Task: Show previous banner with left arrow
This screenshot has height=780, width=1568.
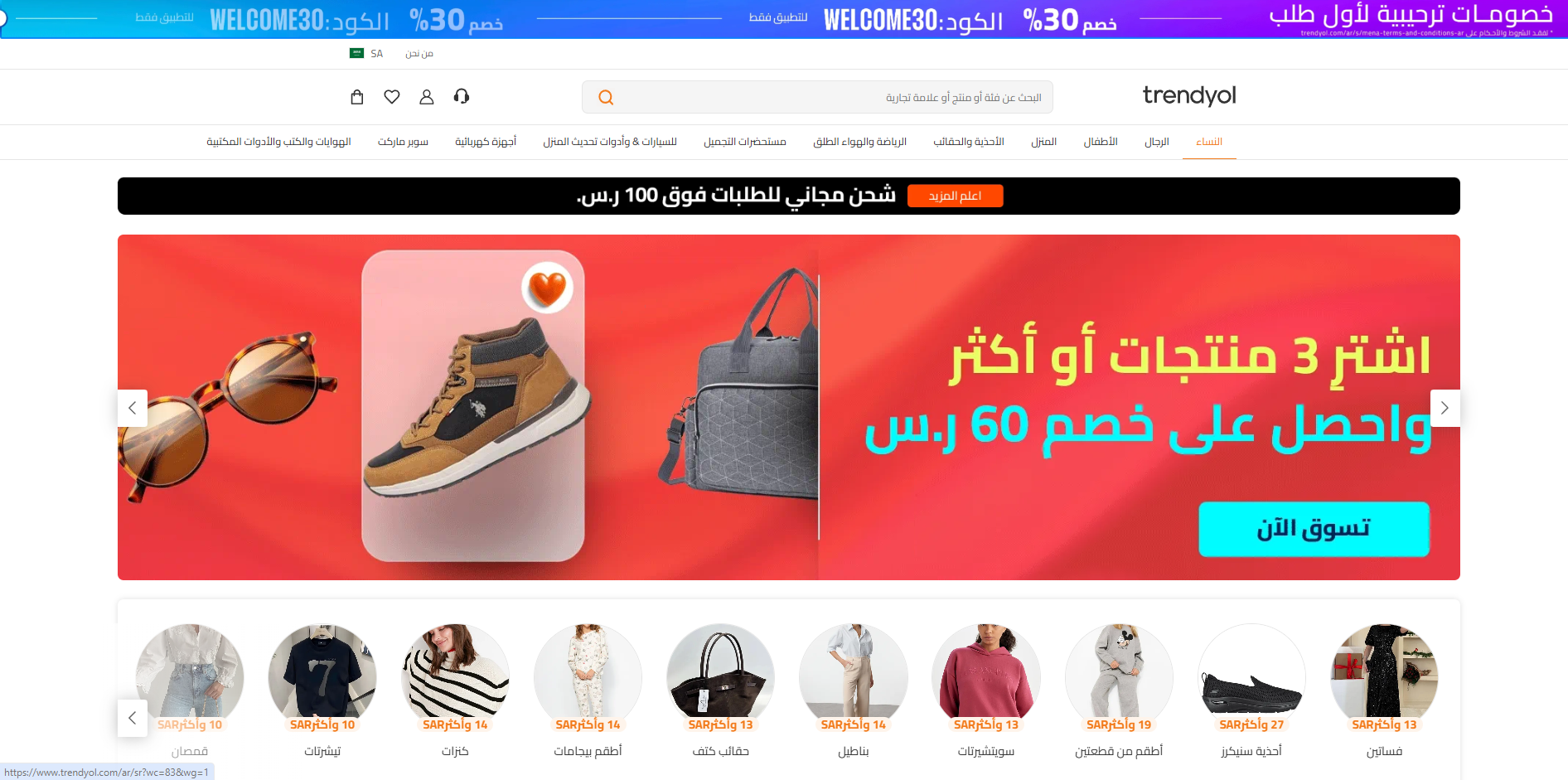Action: [133, 408]
